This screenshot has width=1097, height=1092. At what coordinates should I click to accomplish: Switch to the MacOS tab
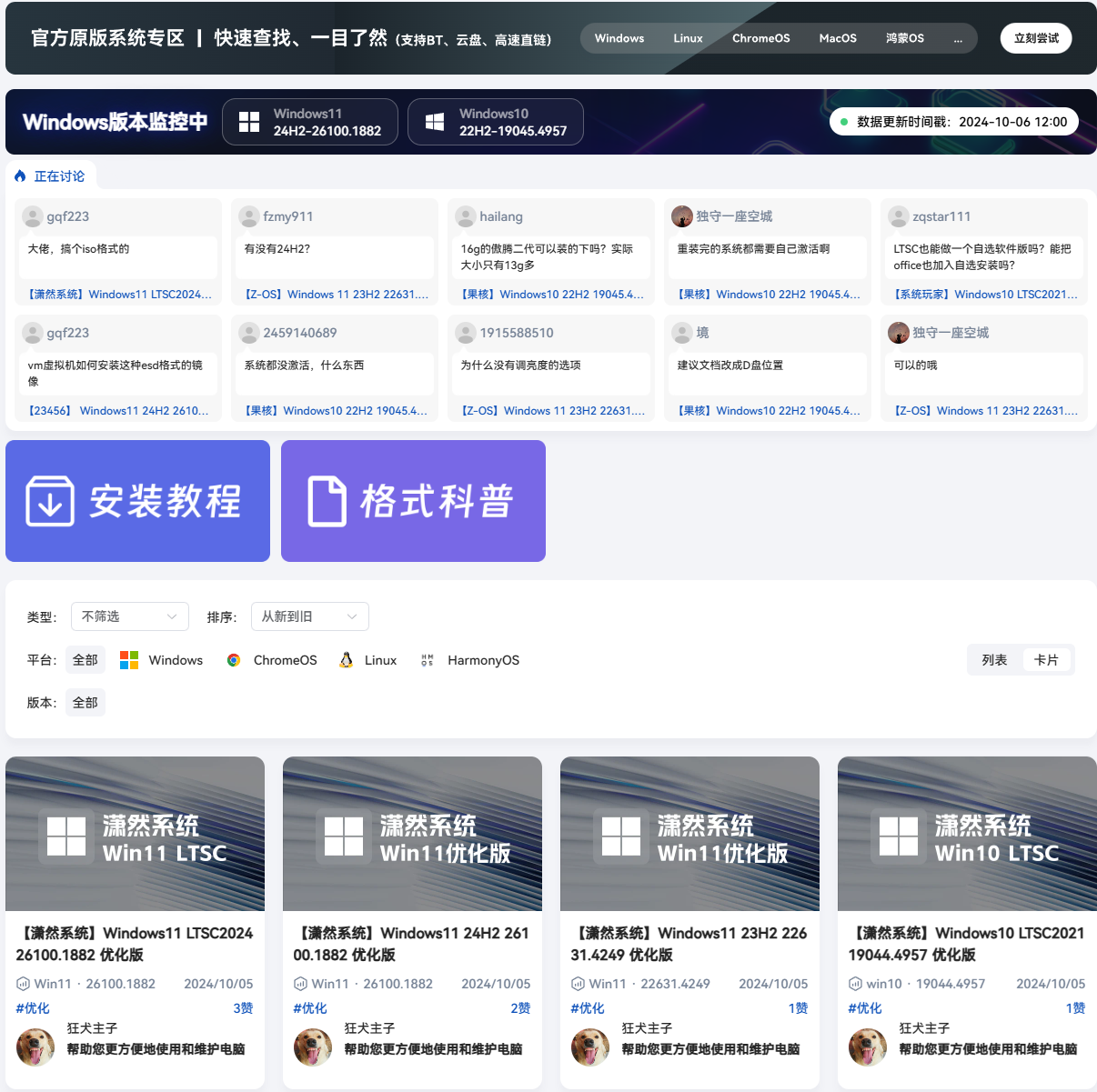click(x=837, y=38)
